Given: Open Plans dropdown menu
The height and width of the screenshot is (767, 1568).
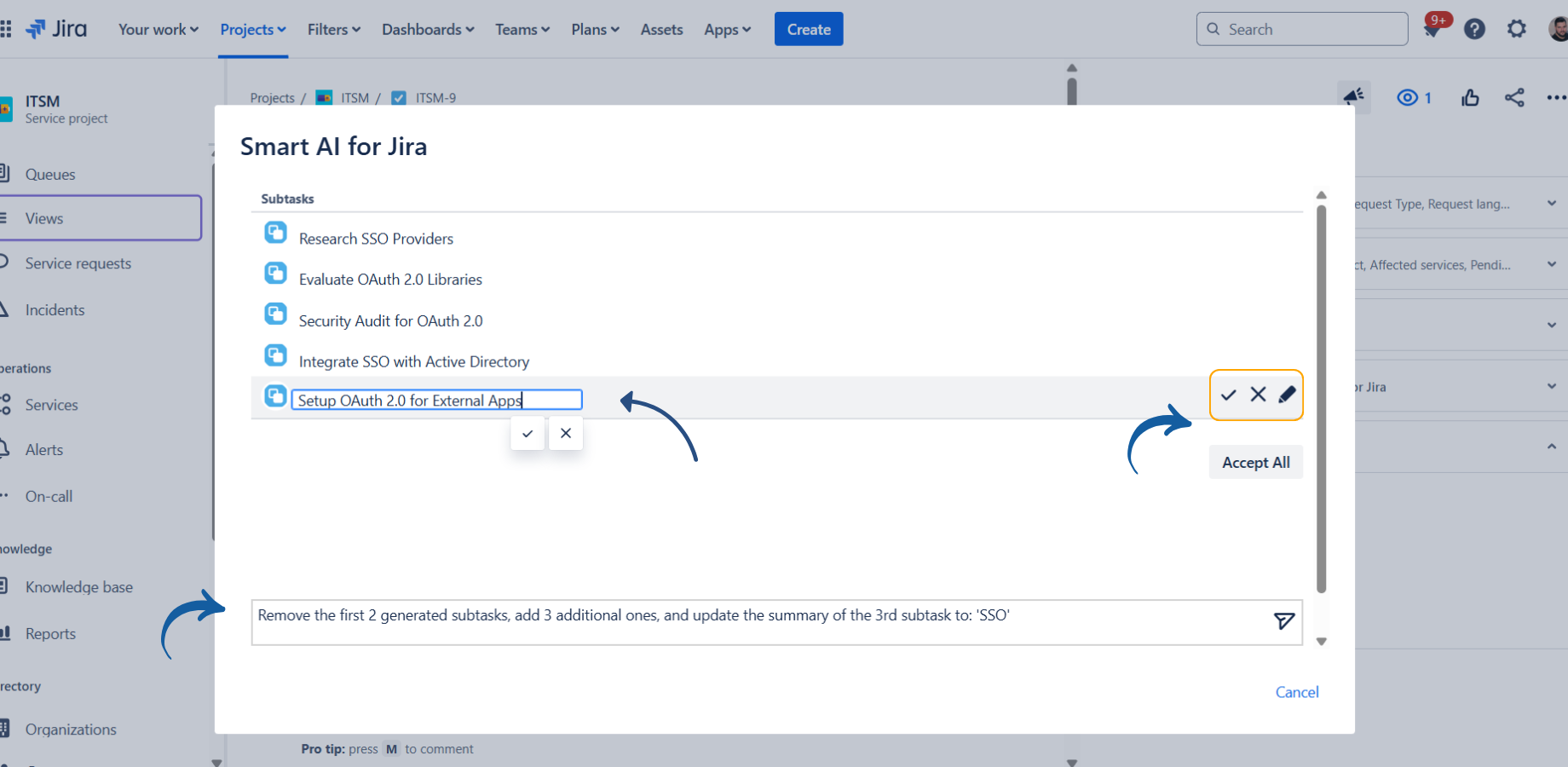Looking at the screenshot, I should pos(595,29).
